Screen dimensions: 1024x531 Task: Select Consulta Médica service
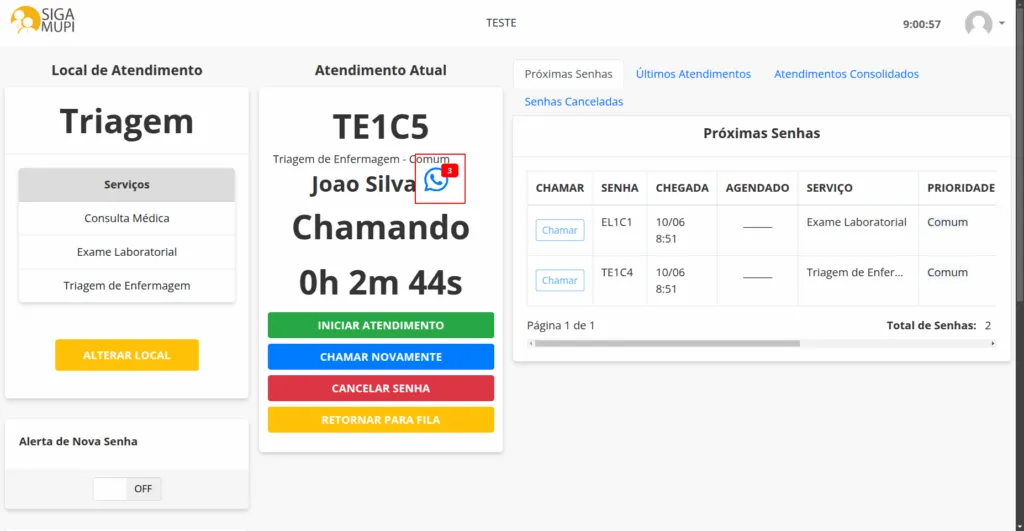pos(127,218)
